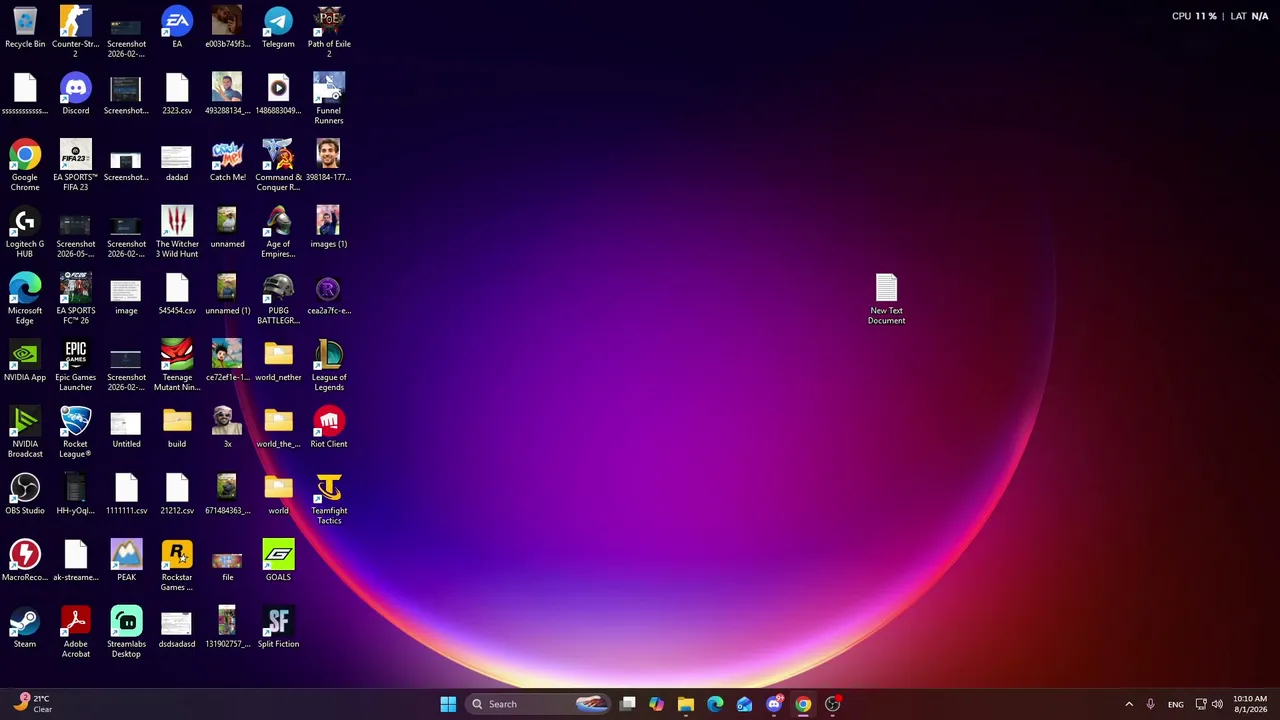Open the weather widget showing 21°C Clear
1280x720 pixels.
tap(32, 704)
